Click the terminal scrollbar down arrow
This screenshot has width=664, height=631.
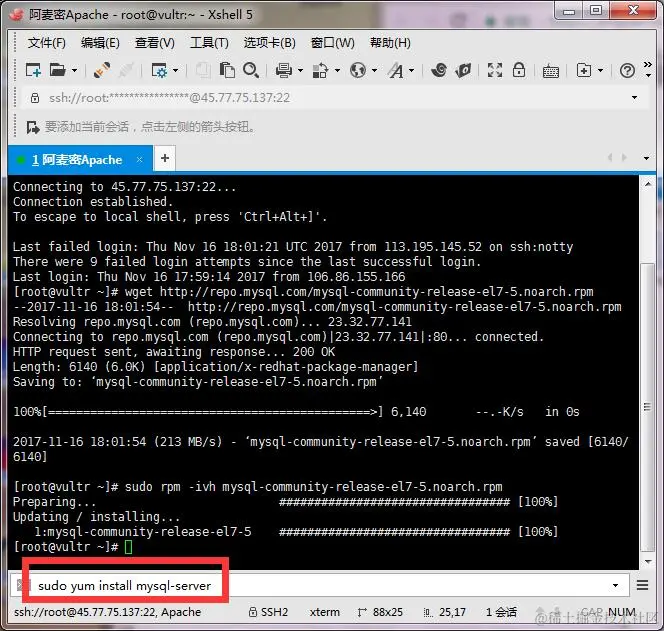648,562
